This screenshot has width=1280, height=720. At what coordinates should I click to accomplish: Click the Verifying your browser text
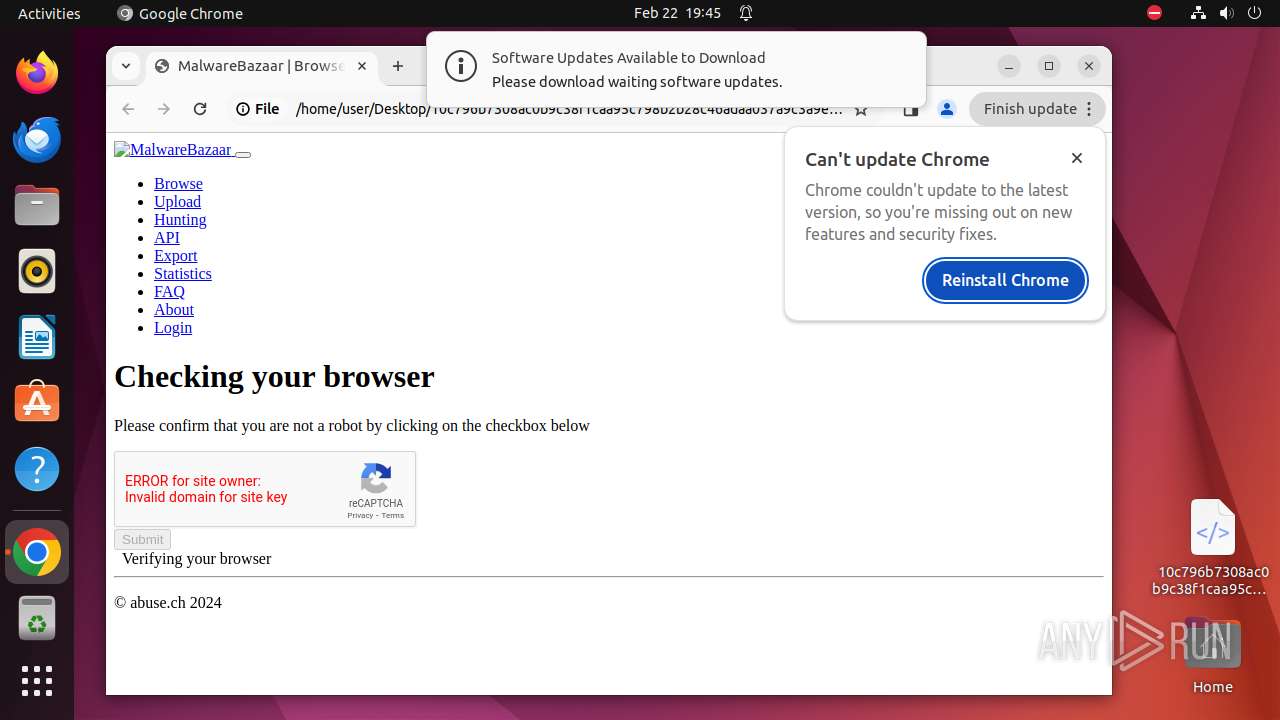point(196,558)
